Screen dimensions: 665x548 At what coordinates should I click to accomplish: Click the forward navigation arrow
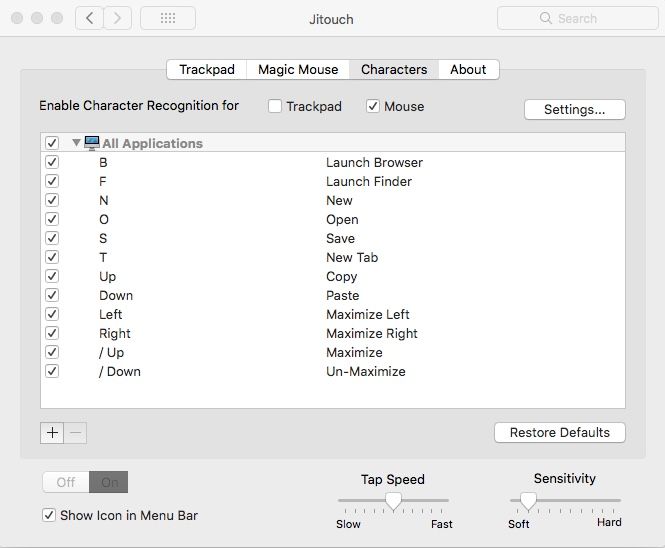(x=118, y=18)
